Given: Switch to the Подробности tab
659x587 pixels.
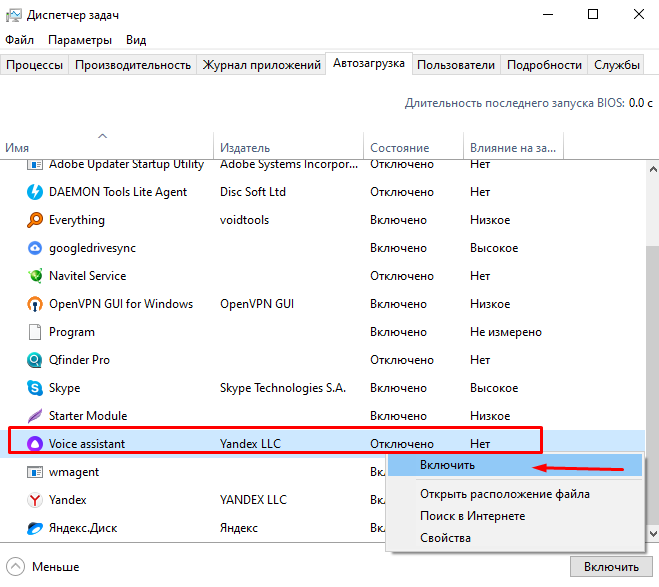Looking at the screenshot, I should point(544,65).
